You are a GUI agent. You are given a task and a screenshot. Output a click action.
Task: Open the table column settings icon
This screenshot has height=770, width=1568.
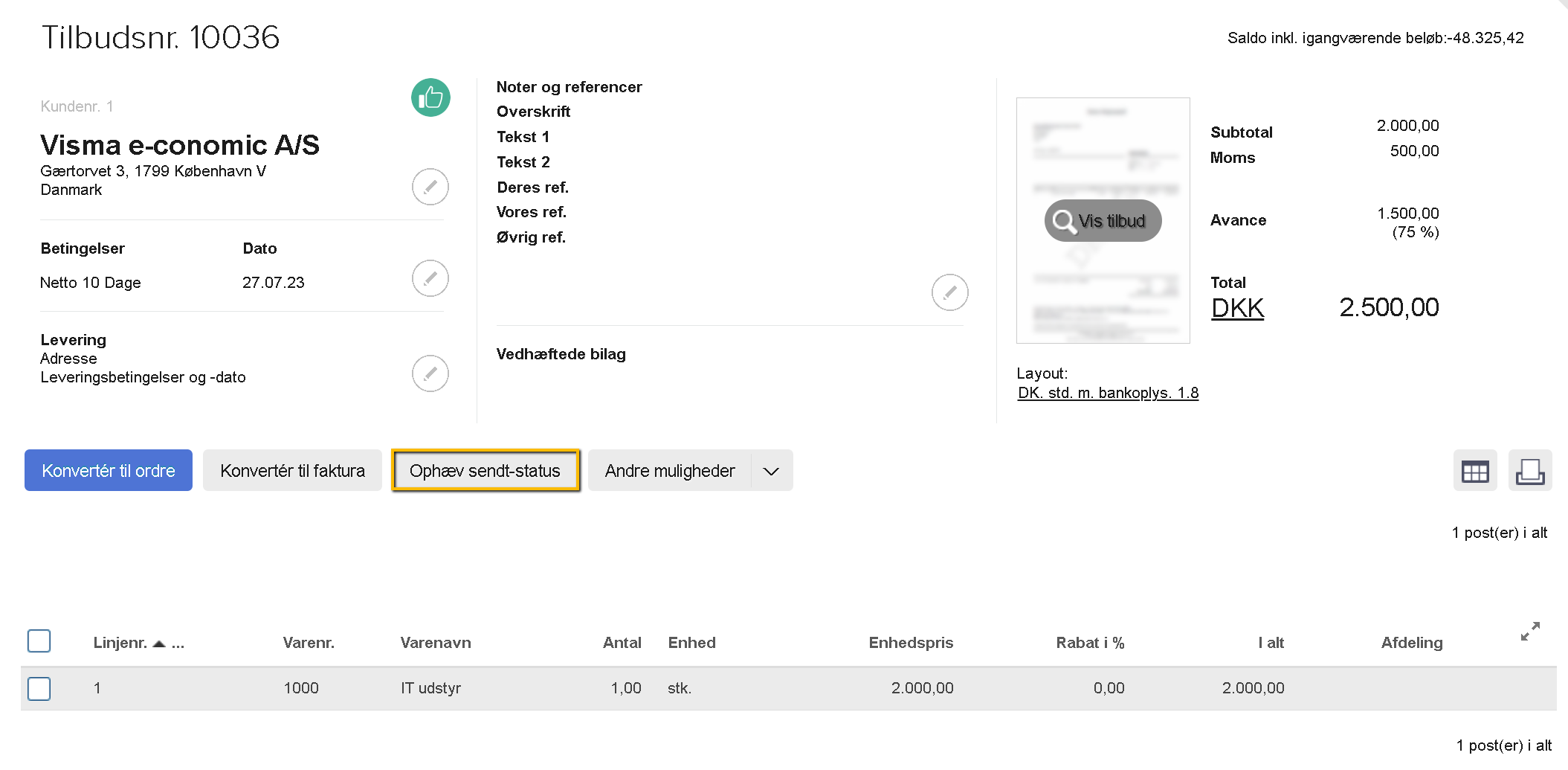coord(1474,471)
